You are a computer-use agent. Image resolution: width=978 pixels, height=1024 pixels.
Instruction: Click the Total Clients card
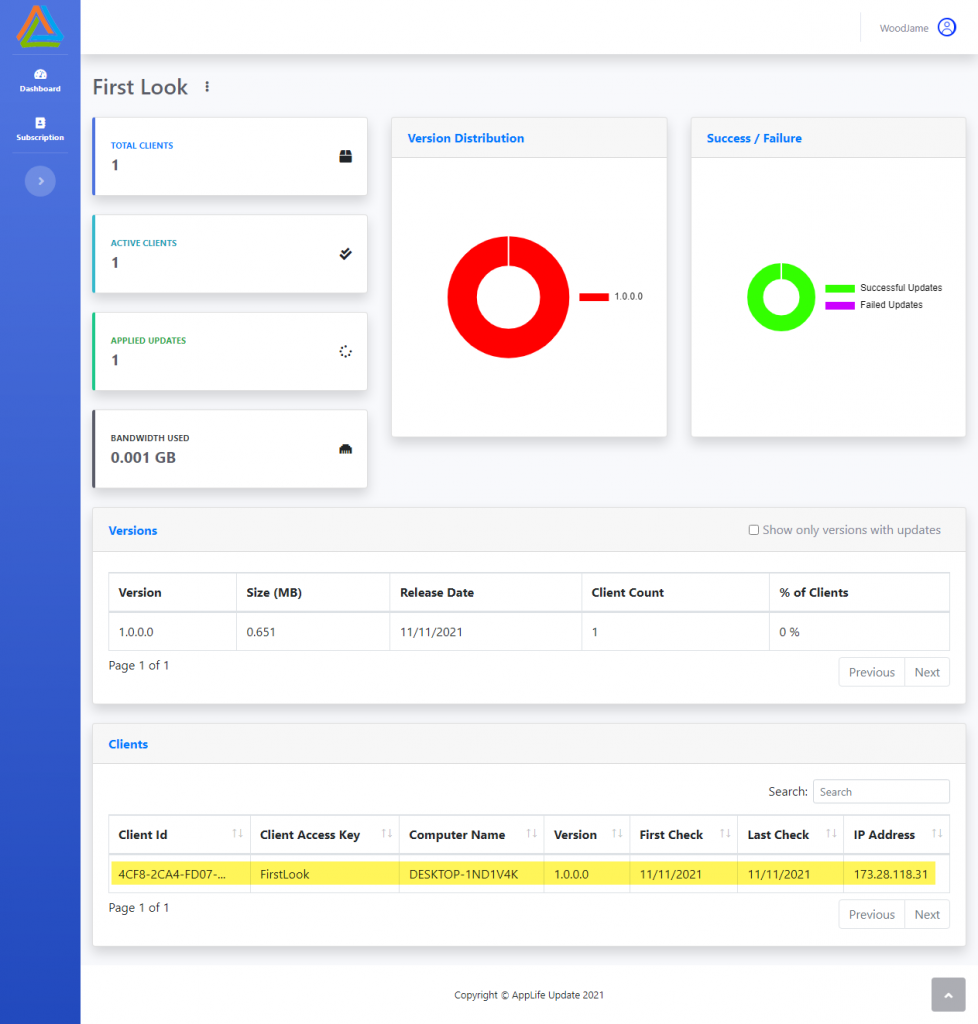pyautogui.click(x=230, y=156)
